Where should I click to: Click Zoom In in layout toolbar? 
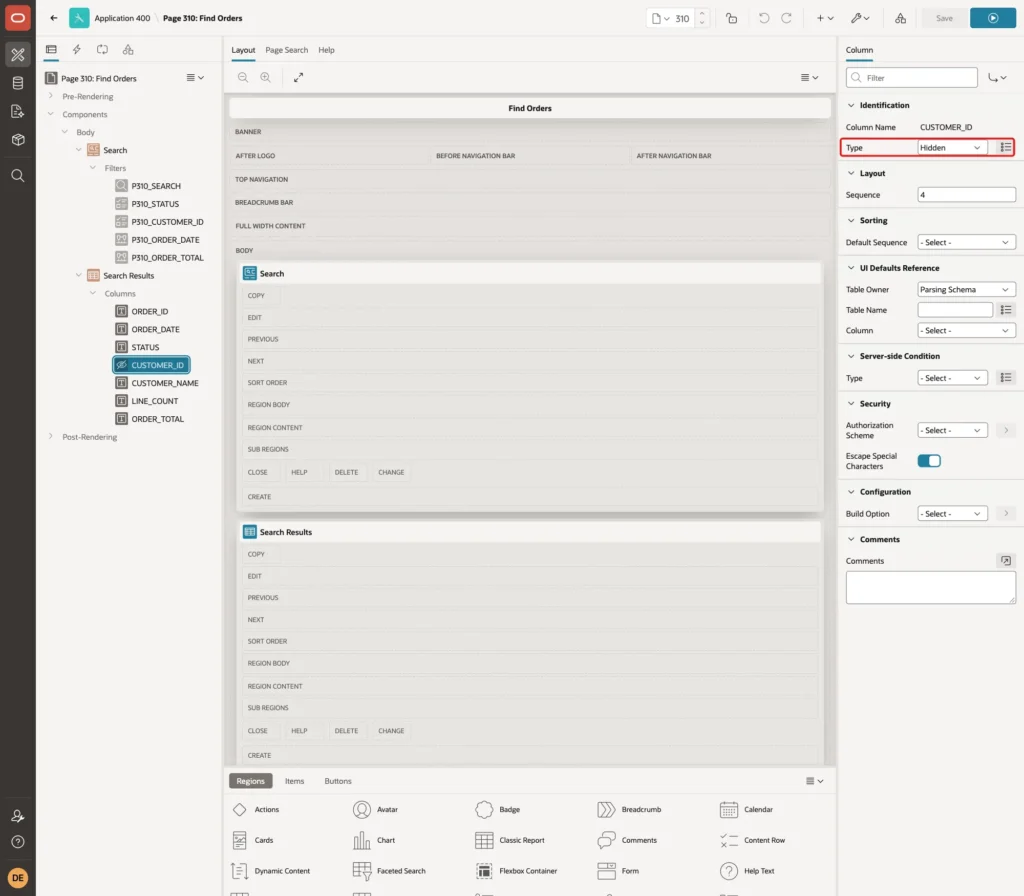click(x=266, y=77)
